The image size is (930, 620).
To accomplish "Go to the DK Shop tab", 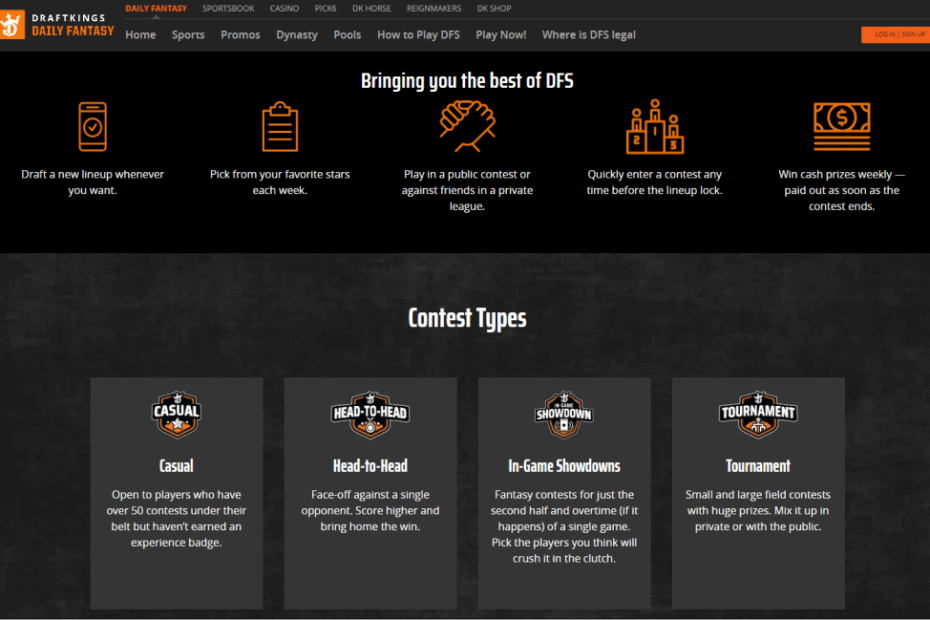I will pyautogui.click(x=493, y=8).
